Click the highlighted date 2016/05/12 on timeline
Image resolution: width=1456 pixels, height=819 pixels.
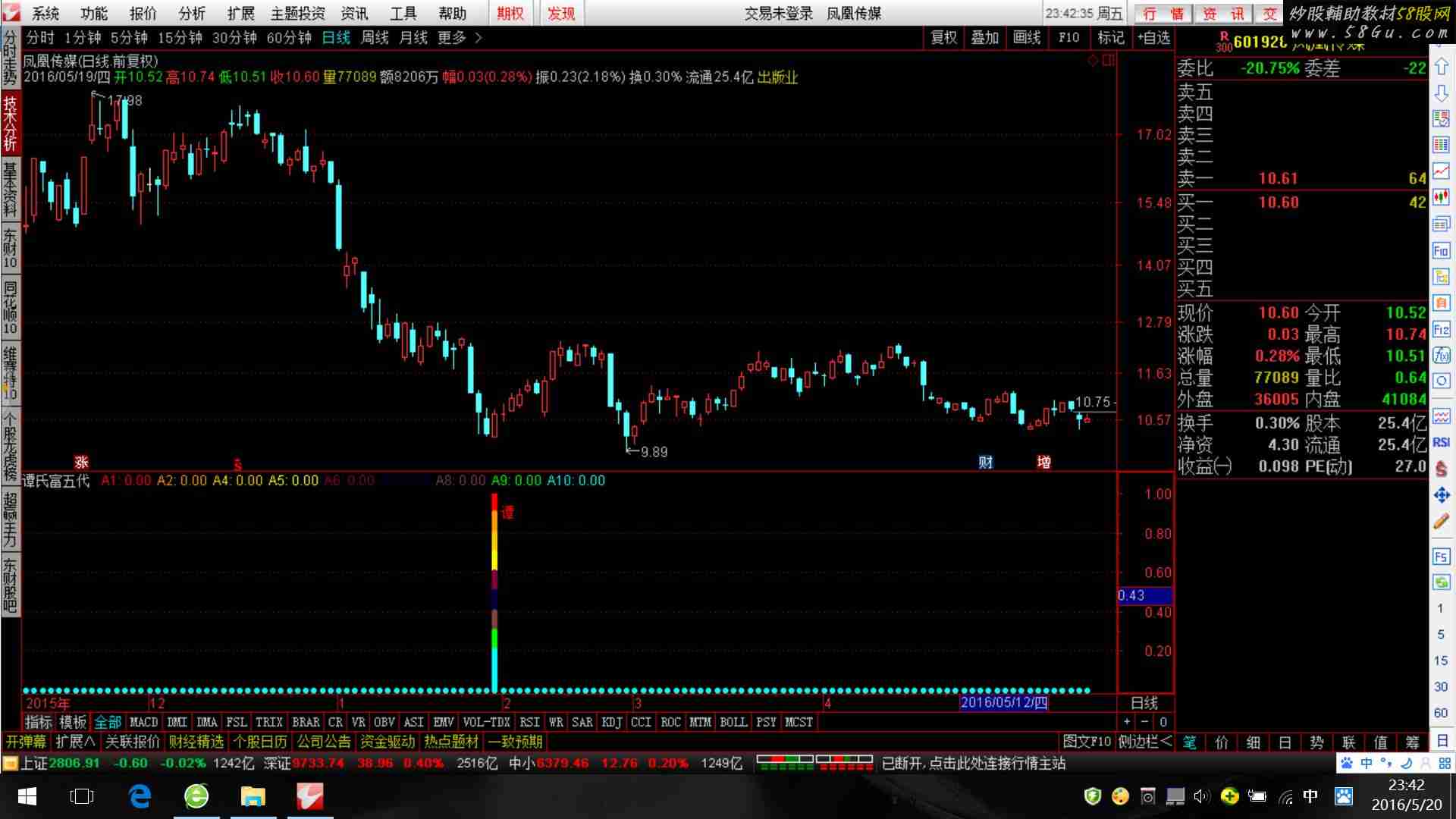pos(1003,702)
